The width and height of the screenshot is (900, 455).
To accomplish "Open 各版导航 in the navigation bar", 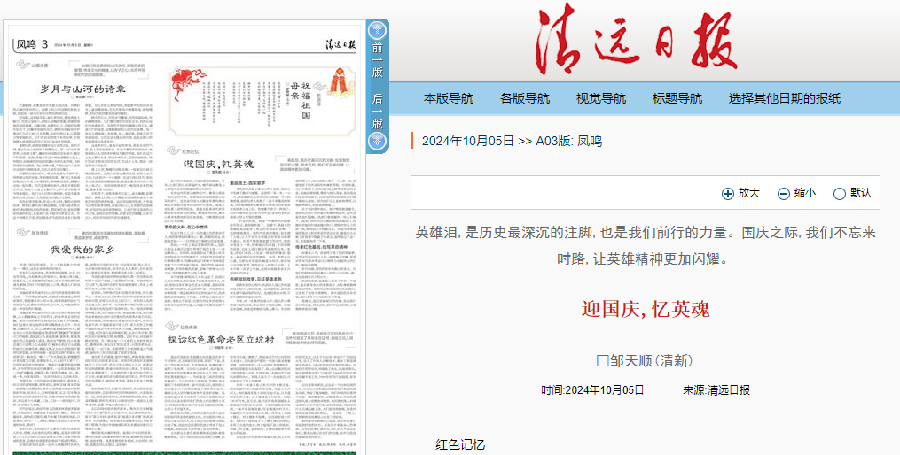I will pyautogui.click(x=525, y=99).
